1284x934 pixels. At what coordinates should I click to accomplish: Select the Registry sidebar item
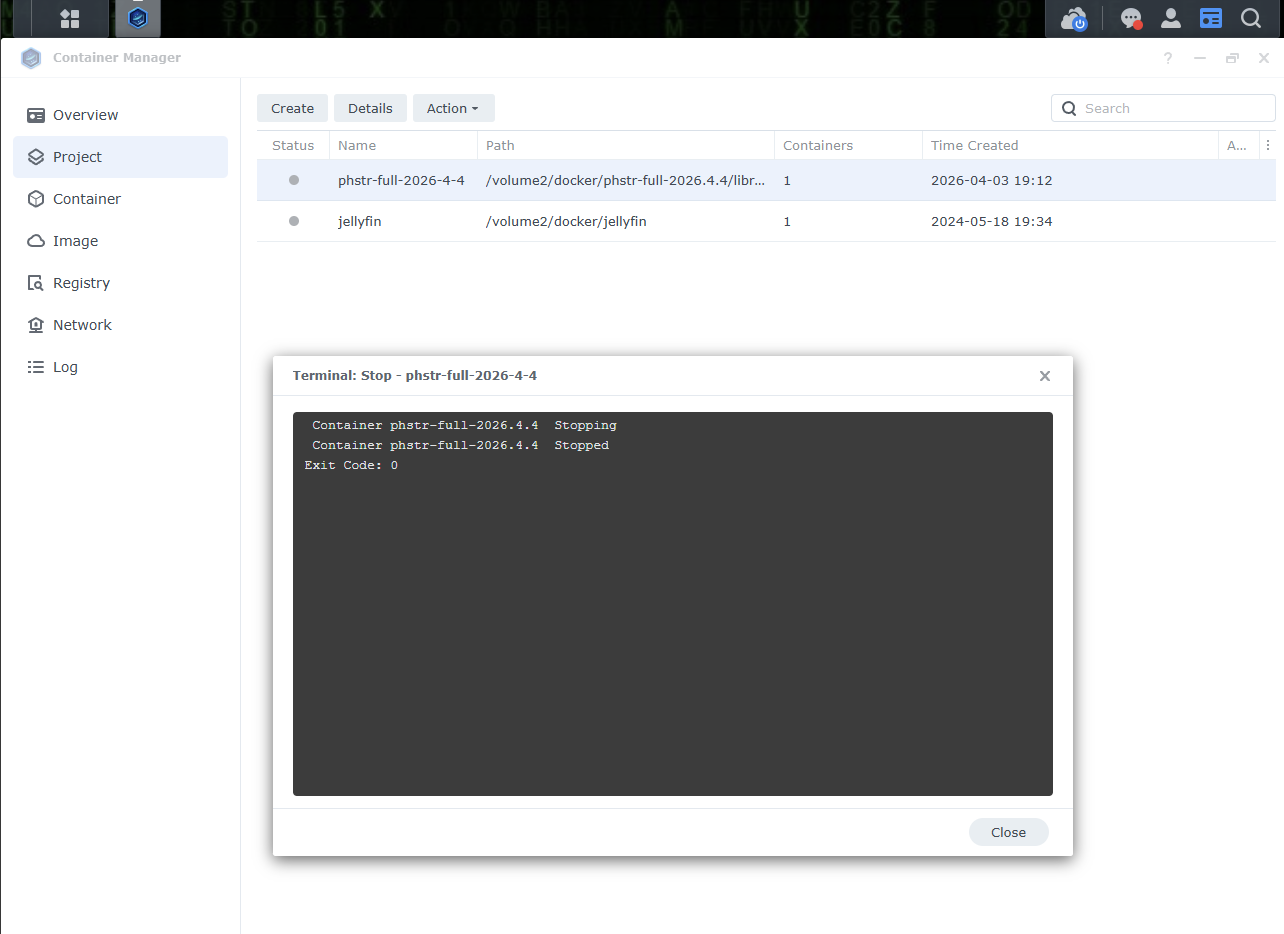81,283
